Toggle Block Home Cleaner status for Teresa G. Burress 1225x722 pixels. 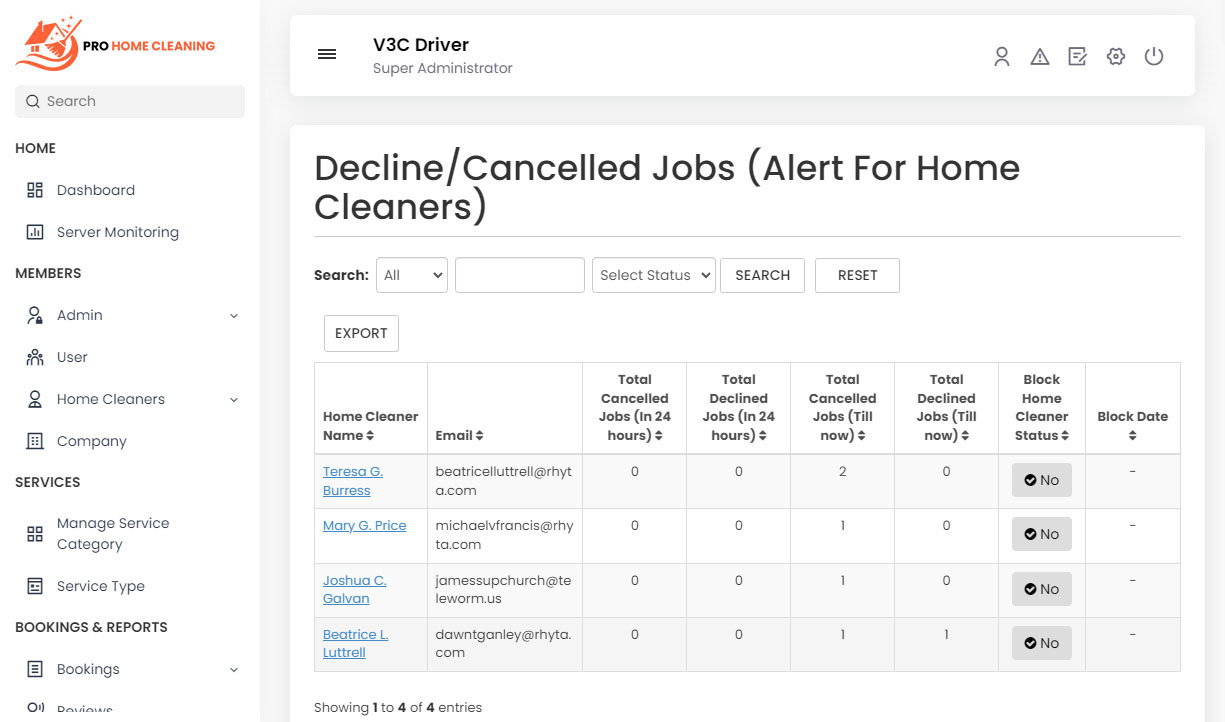coord(1041,480)
